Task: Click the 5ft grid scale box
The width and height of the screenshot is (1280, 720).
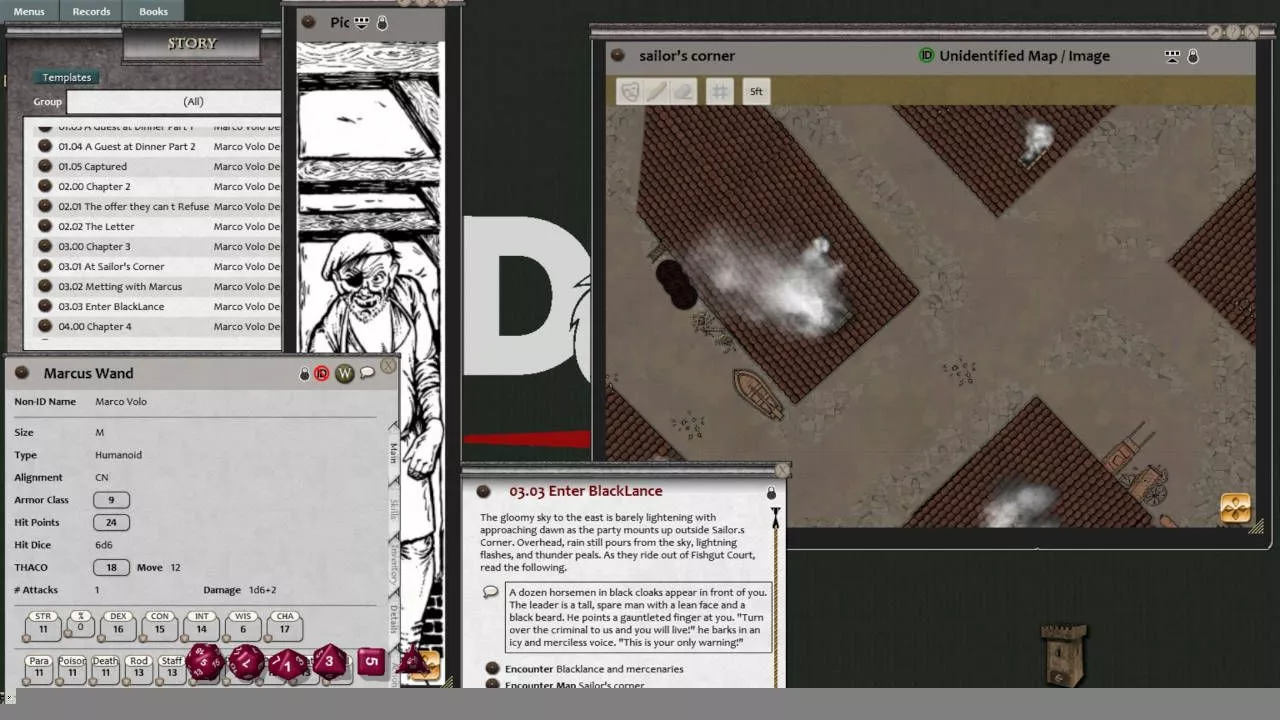Action: click(x=756, y=91)
